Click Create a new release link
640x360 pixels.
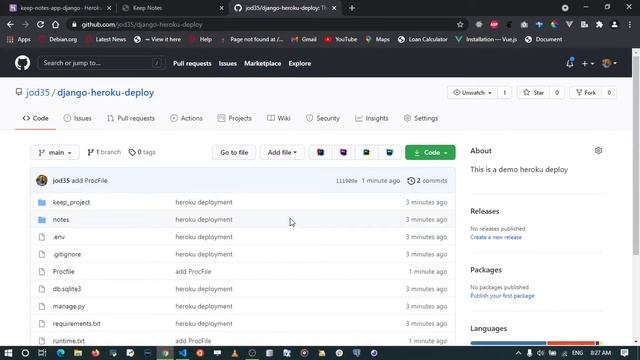click(496, 237)
